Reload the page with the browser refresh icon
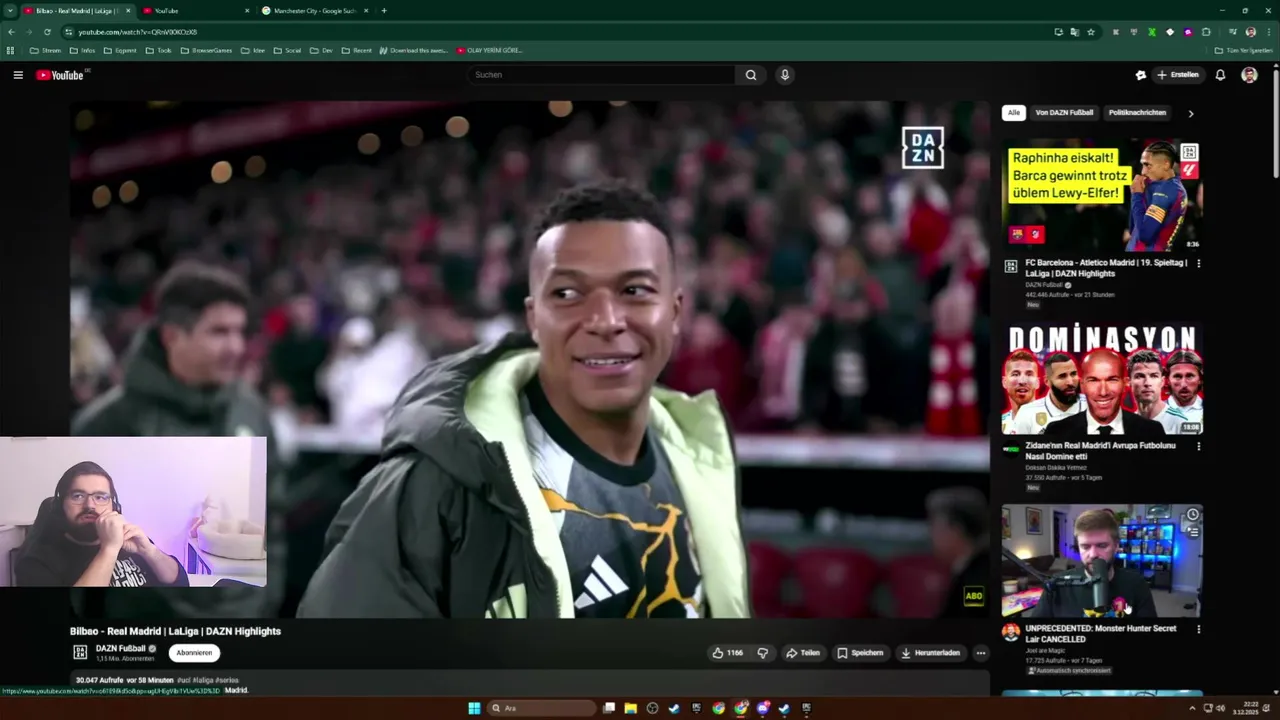The width and height of the screenshot is (1280, 720). pyautogui.click(x=47, y=32)
